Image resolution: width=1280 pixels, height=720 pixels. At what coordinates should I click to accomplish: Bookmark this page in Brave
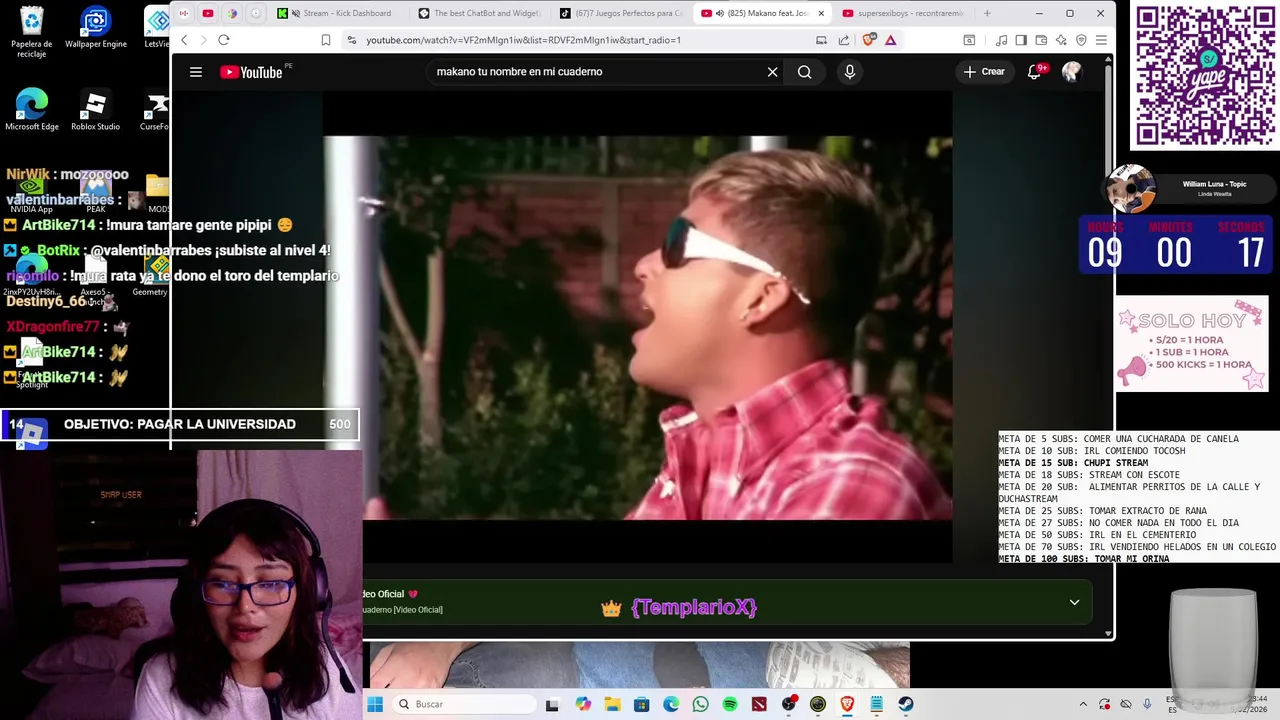(326, 40)
